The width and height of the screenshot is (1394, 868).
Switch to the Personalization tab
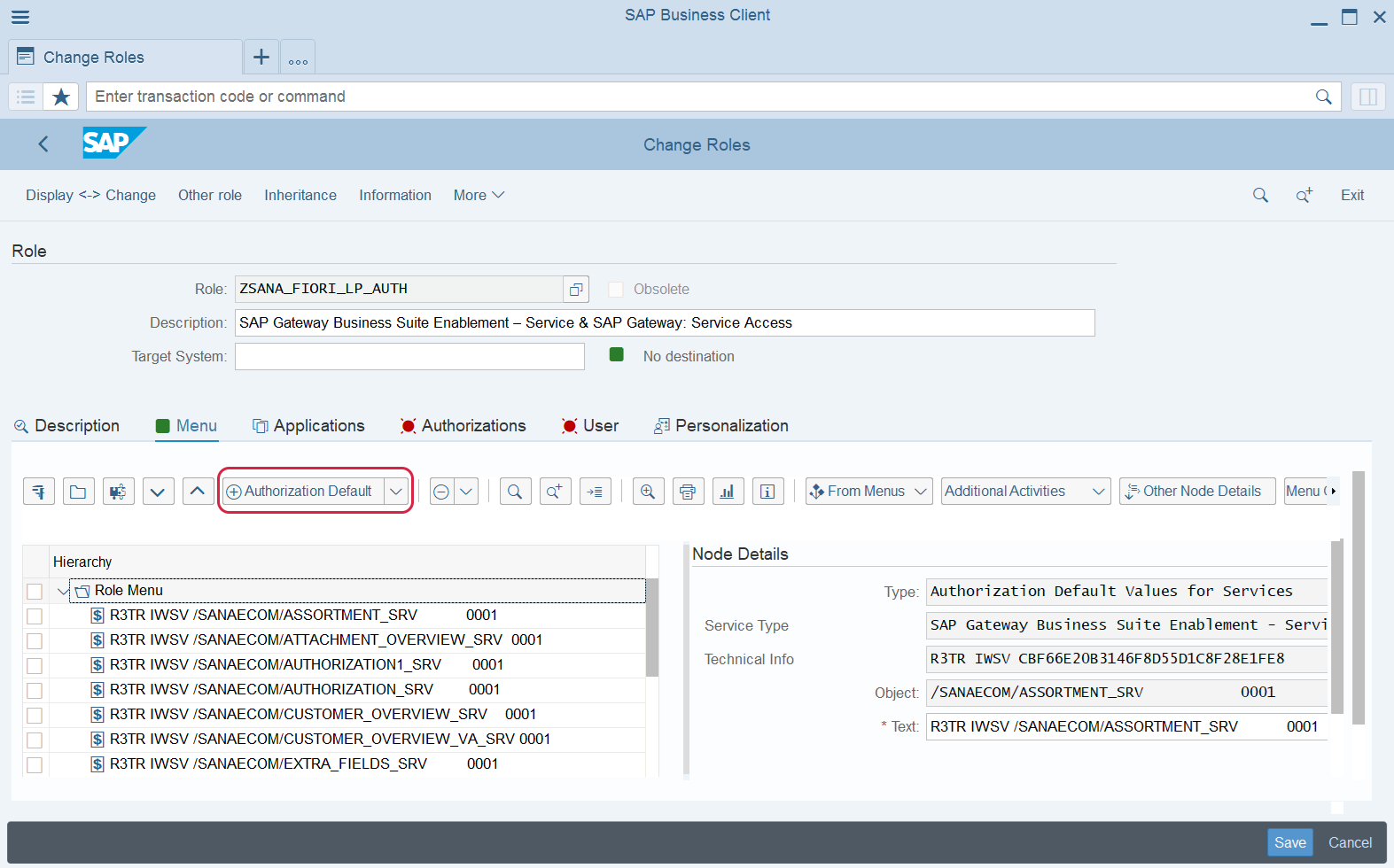click(721, 426)
